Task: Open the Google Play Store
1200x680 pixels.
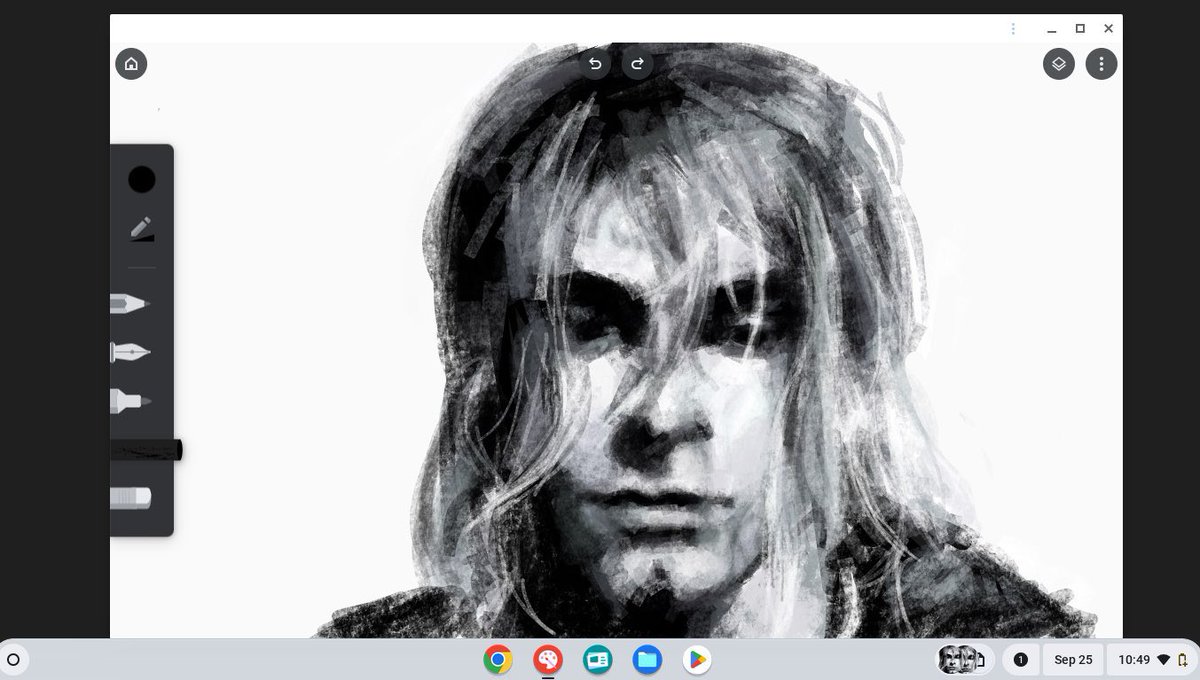Action: point(697,659)
